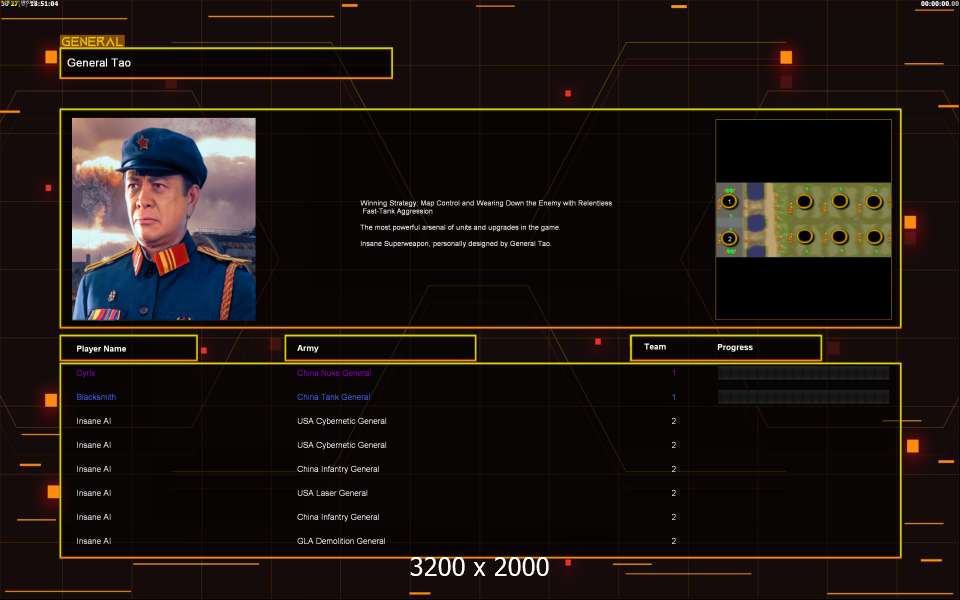Click the Winning Strategy description text

tap(486, 207)
